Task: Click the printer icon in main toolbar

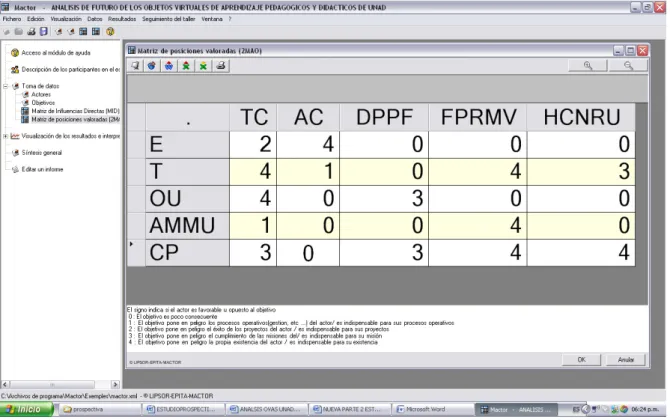Action: (31, 32)
